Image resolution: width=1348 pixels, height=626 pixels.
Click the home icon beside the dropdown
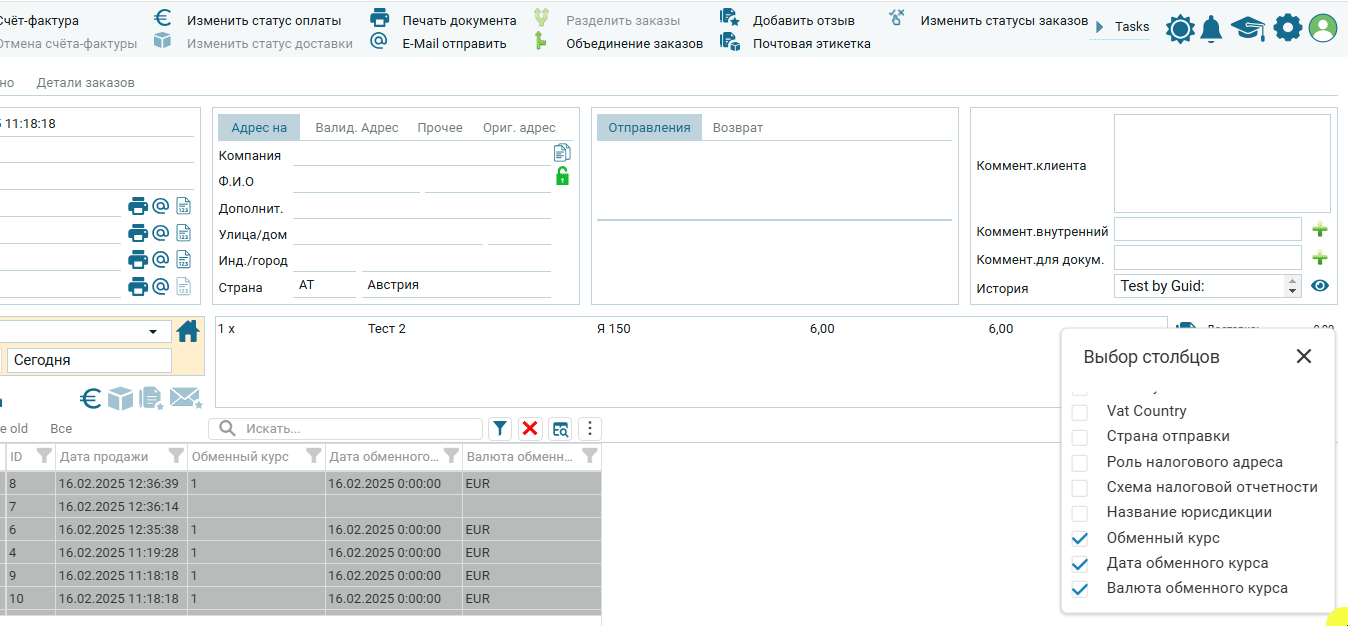click(188, 331)
